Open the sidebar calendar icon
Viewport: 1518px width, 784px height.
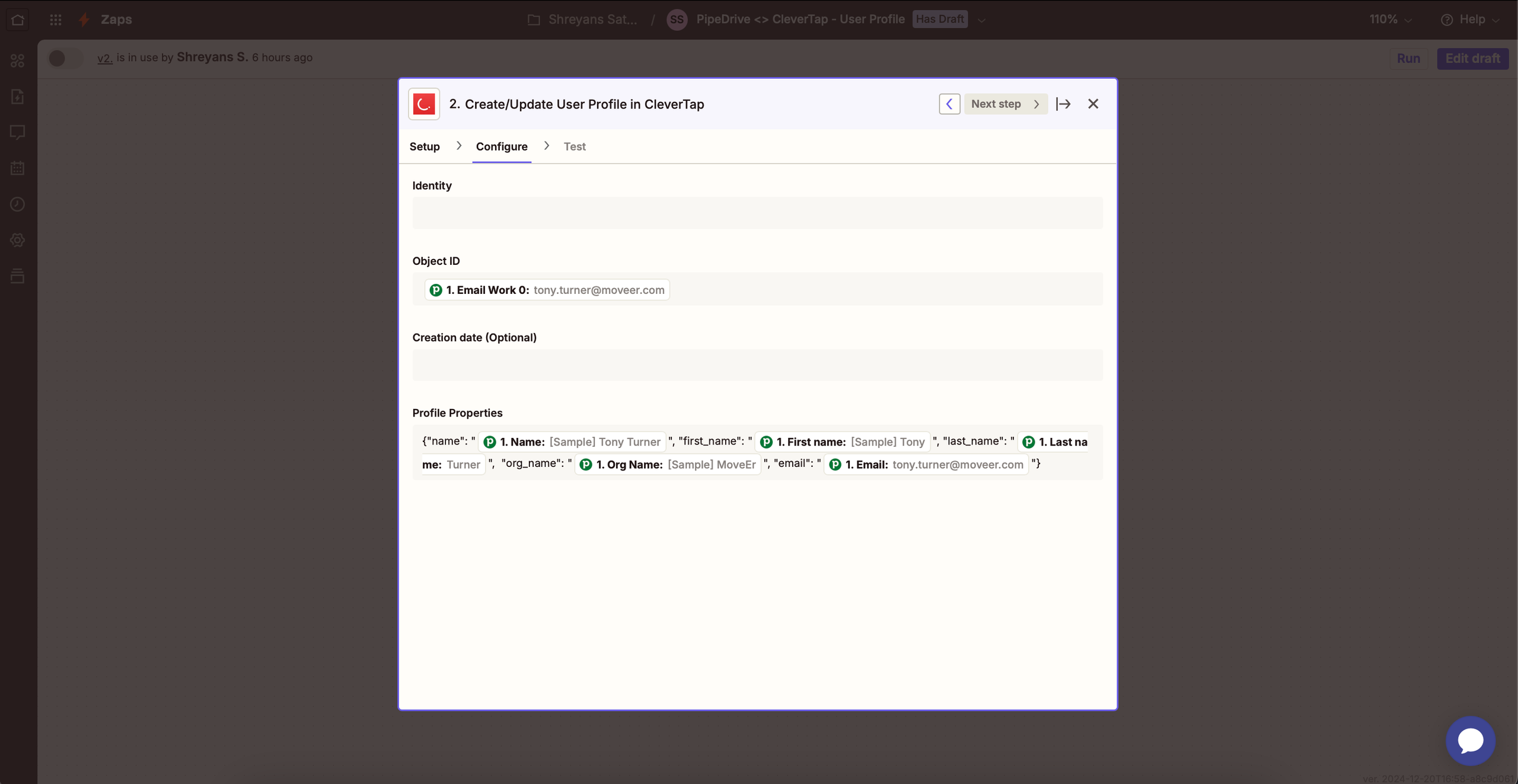(x=18, y=168)
